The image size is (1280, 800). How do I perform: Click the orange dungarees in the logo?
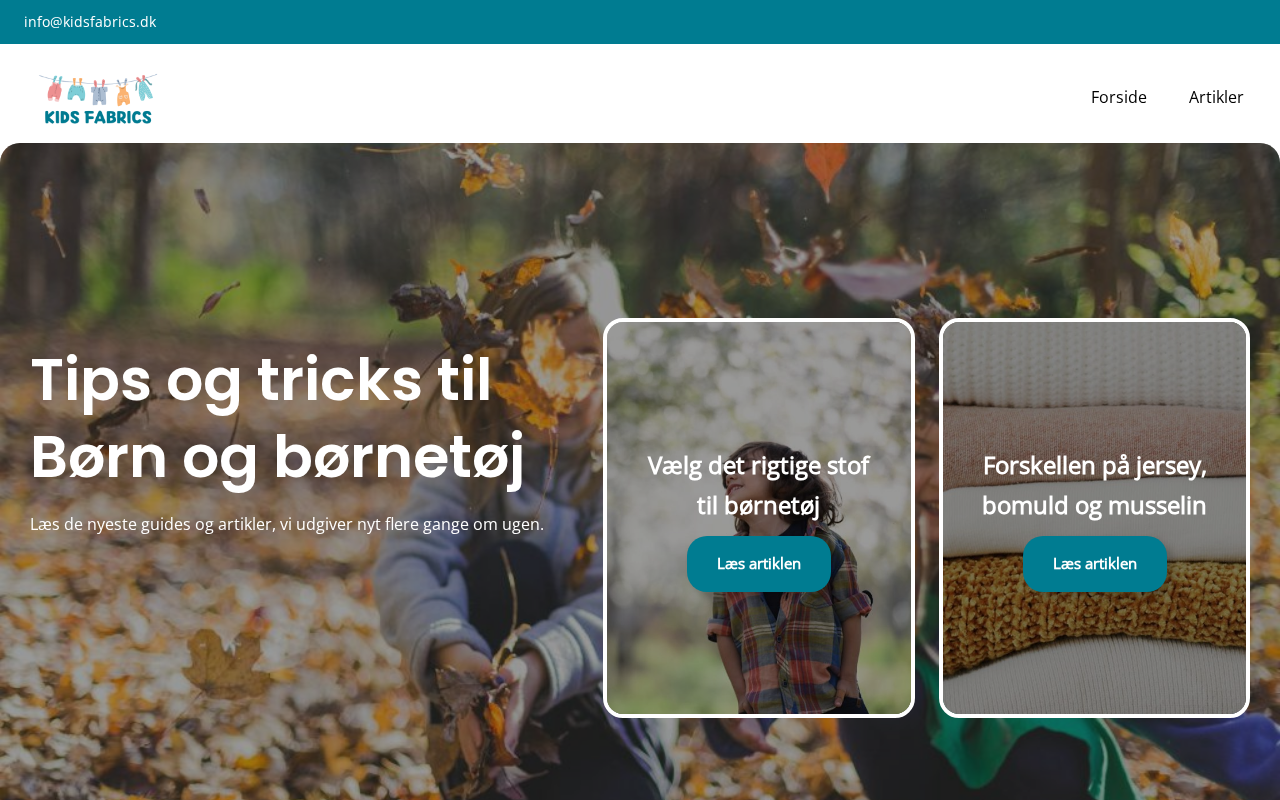click(x=123, y=94)
